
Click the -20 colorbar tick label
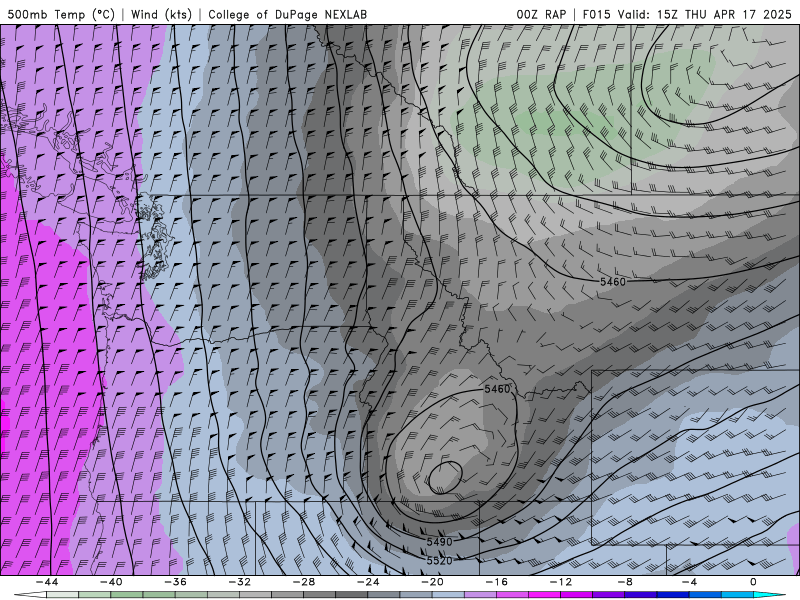pos(432,582)
